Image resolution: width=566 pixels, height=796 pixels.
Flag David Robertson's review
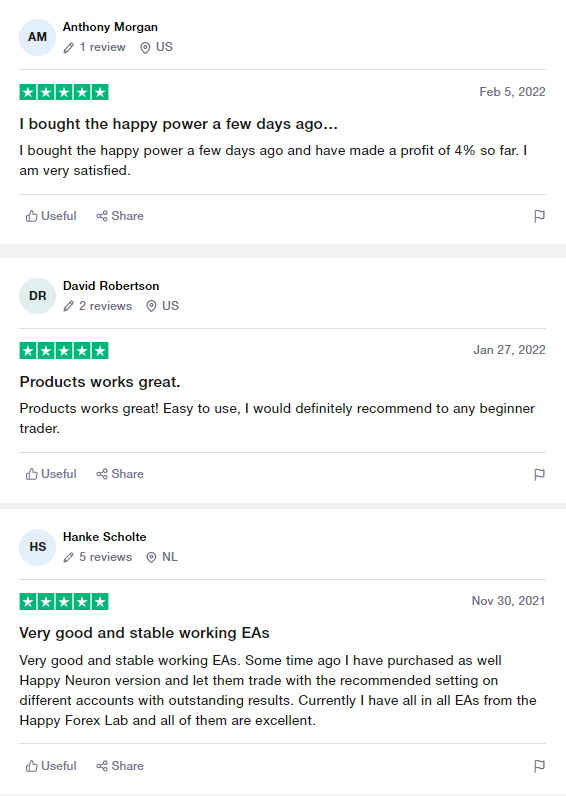(539, 474)
